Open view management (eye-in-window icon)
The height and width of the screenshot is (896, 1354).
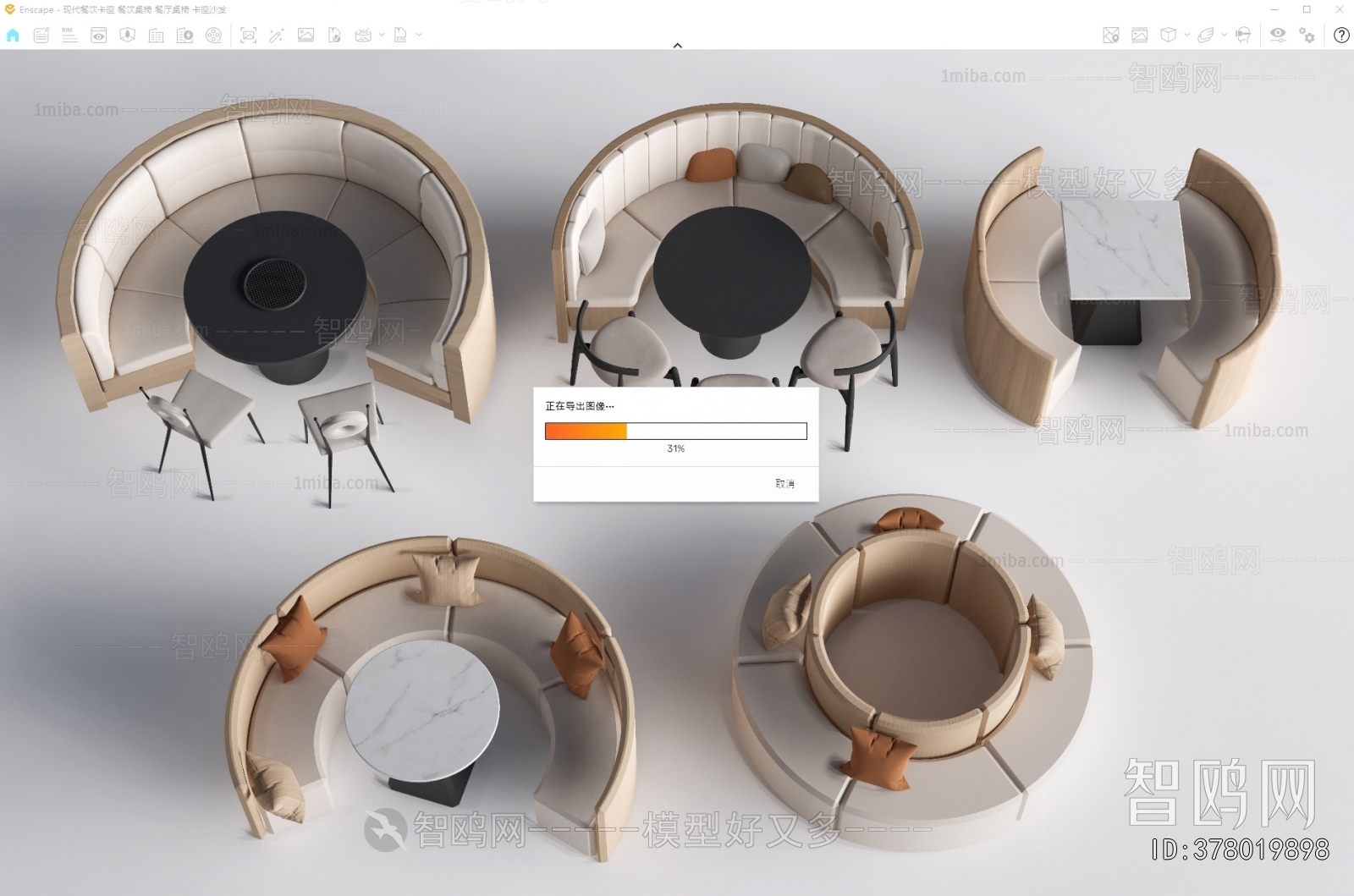[99, 35]
